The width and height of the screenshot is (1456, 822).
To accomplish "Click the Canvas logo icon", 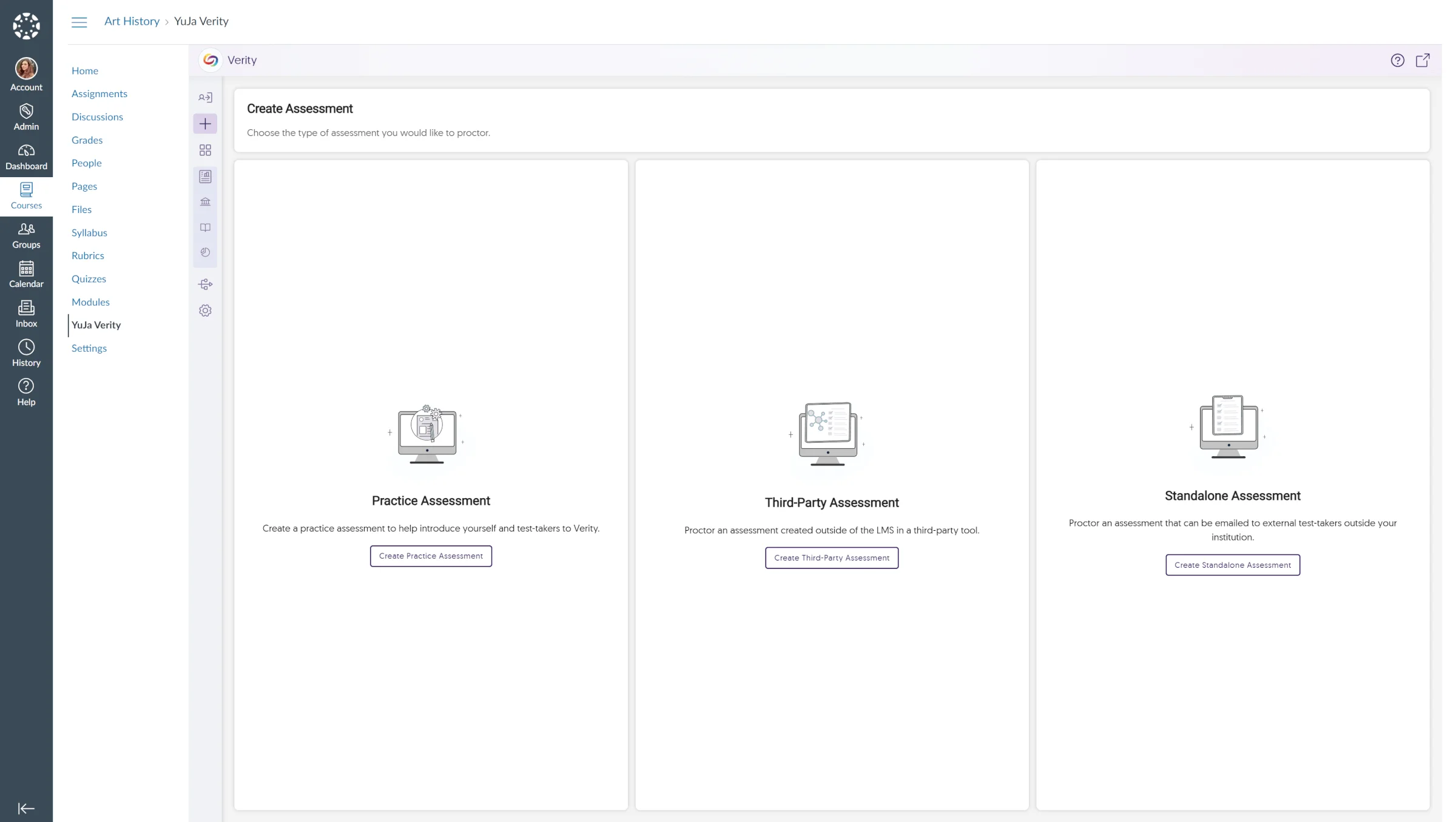I will [x=26, y=26].
